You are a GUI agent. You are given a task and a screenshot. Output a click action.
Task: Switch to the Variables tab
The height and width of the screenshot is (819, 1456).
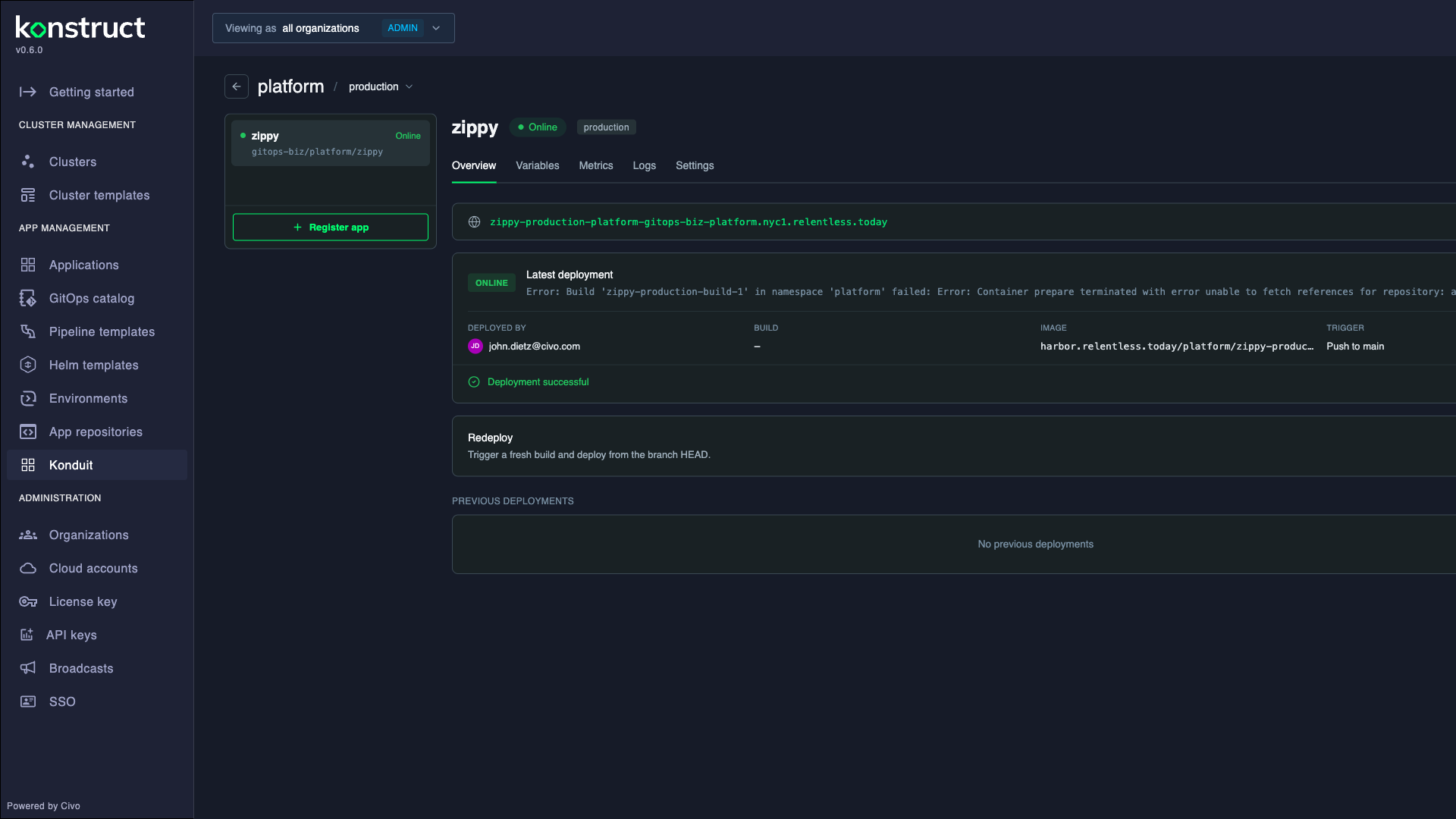pos(538,166)
